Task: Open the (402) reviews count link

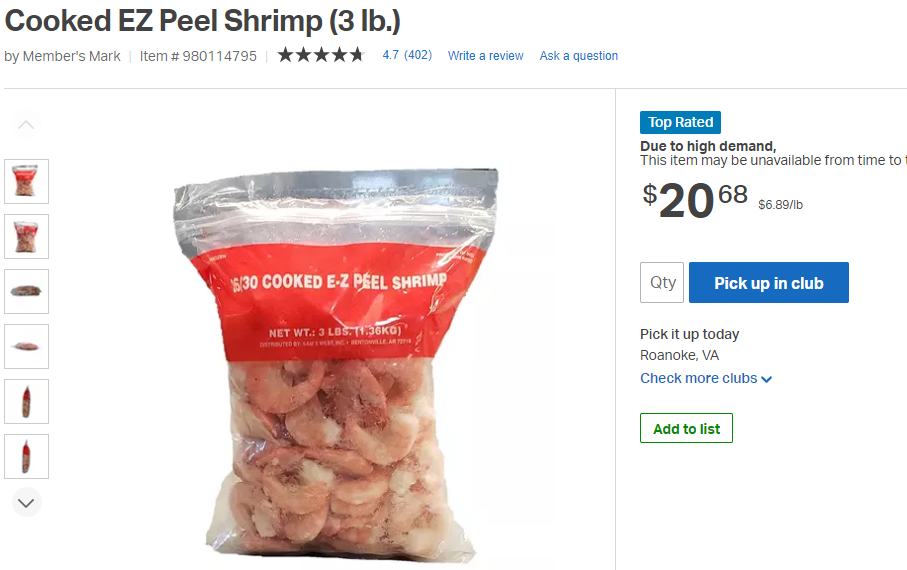Action: [418, 55]
